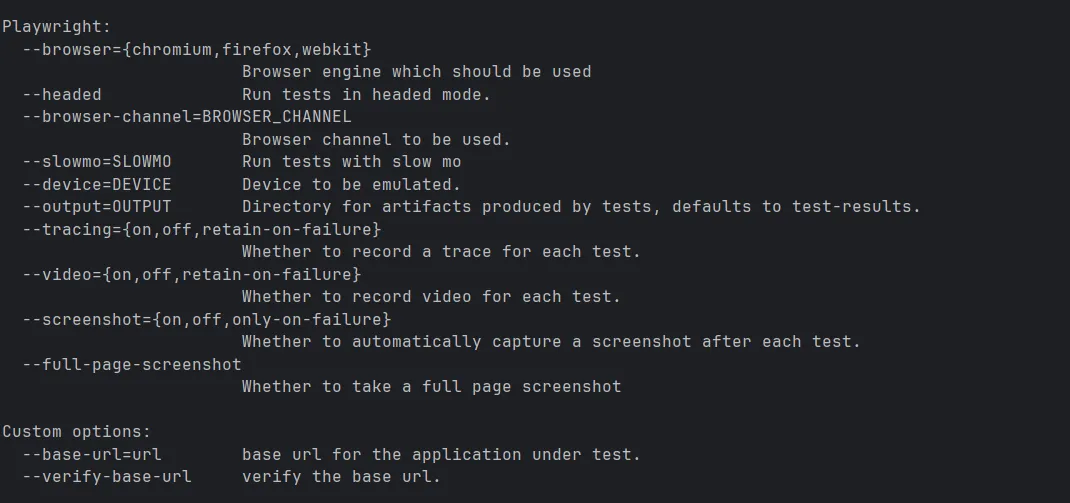Click the --full-page-screenshot flag
Viewport: 1070px width, 503px height.
(132, 364)
